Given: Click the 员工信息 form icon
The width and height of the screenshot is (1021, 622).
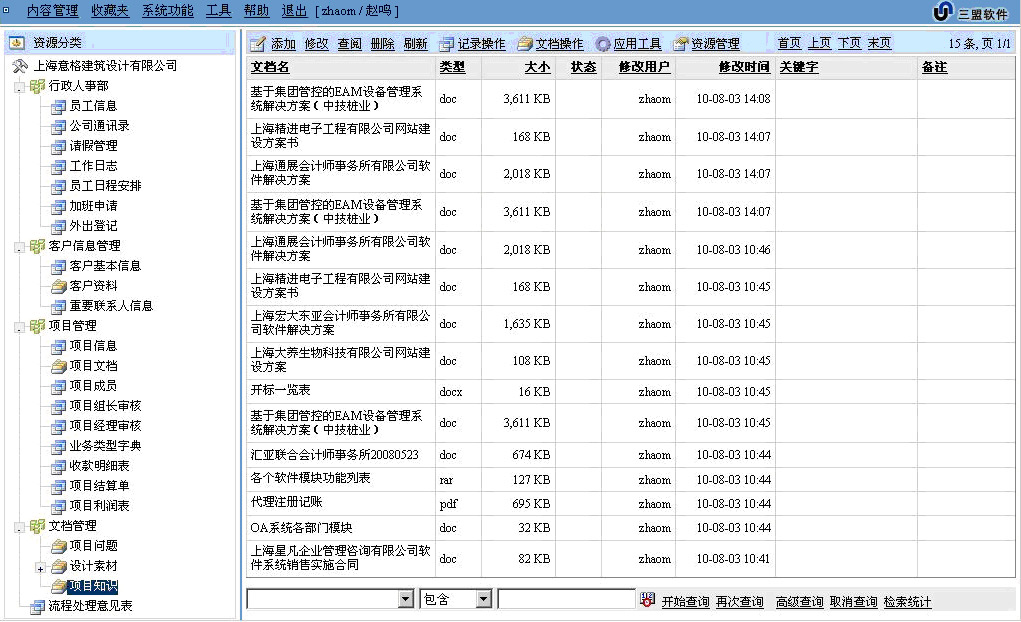Looking at the screenshot, I should [x=59, y=106].
